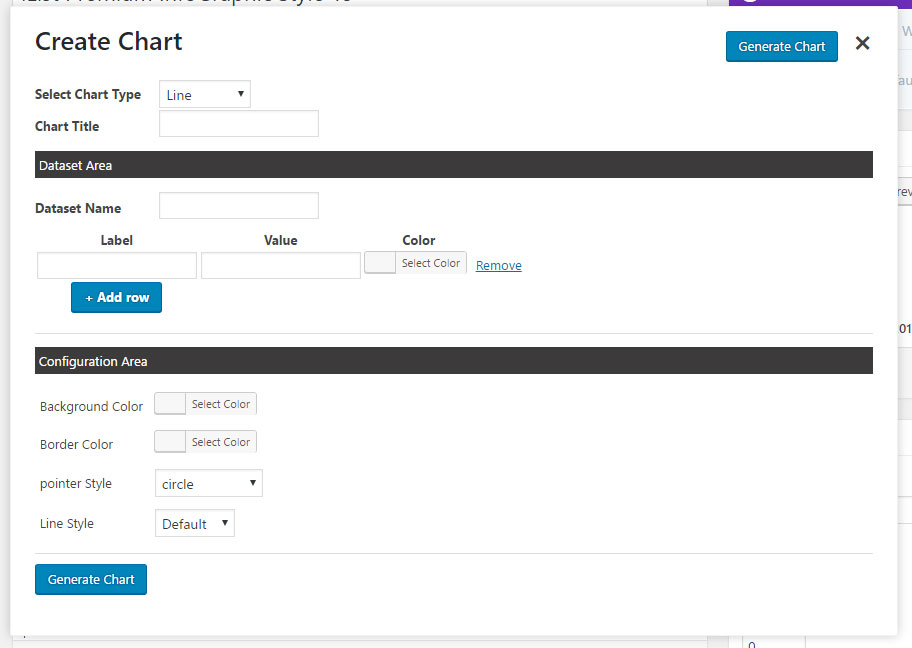
Task: Open the pointer Style dropdown
Action: pyautogui.click(x=208, y=482)
